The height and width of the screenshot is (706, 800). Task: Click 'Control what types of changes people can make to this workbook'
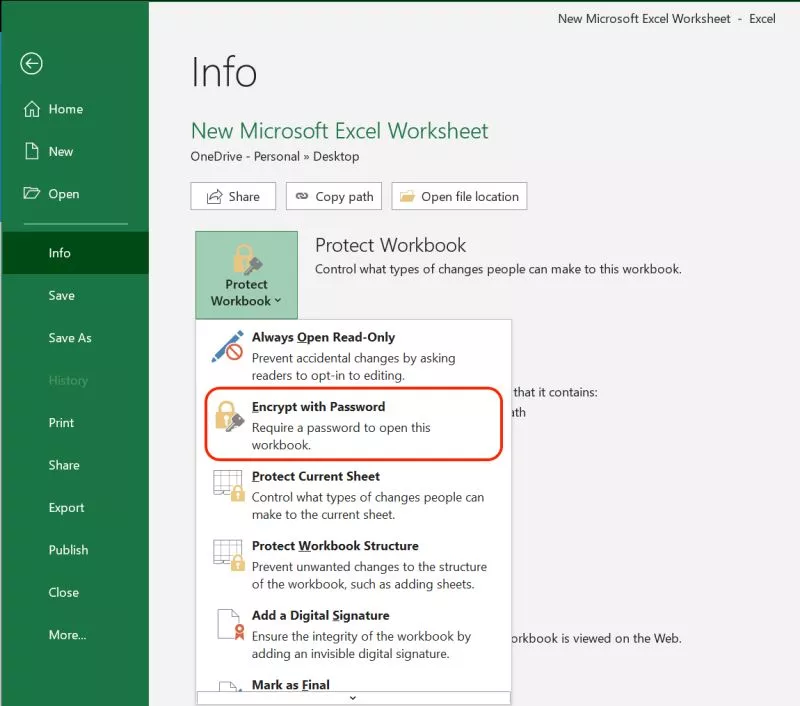(498, 269)
